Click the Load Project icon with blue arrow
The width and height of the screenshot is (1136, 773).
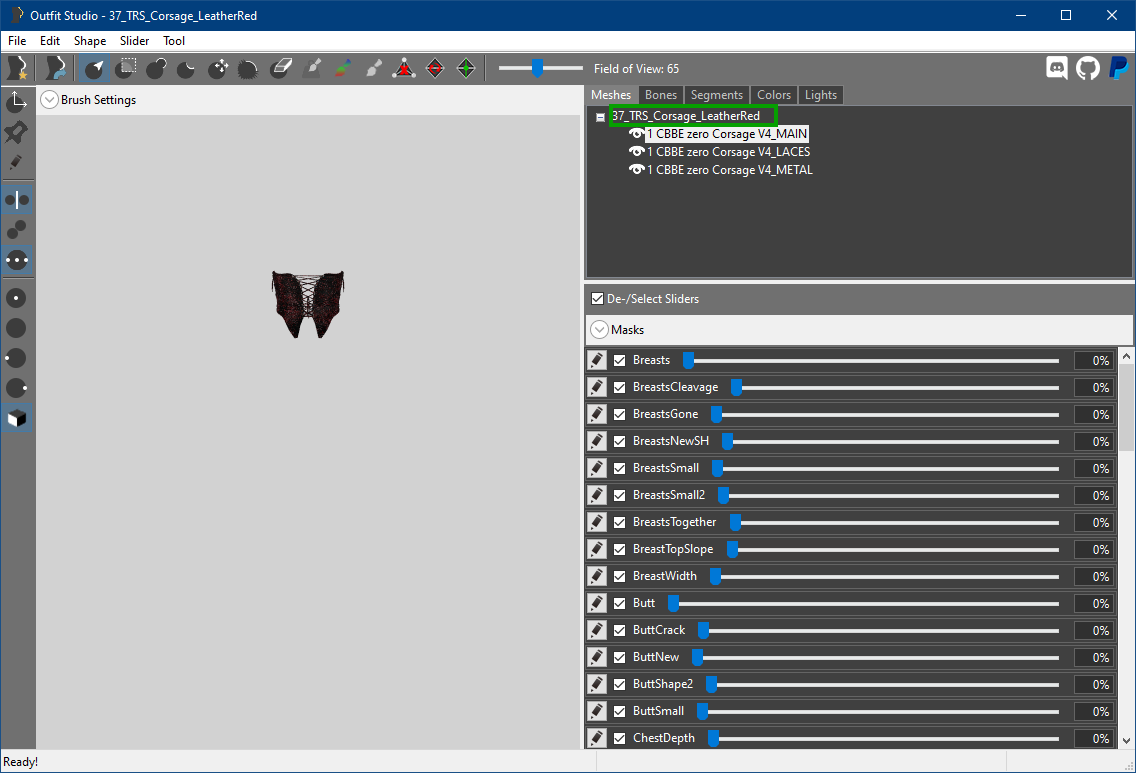(56, 68)
